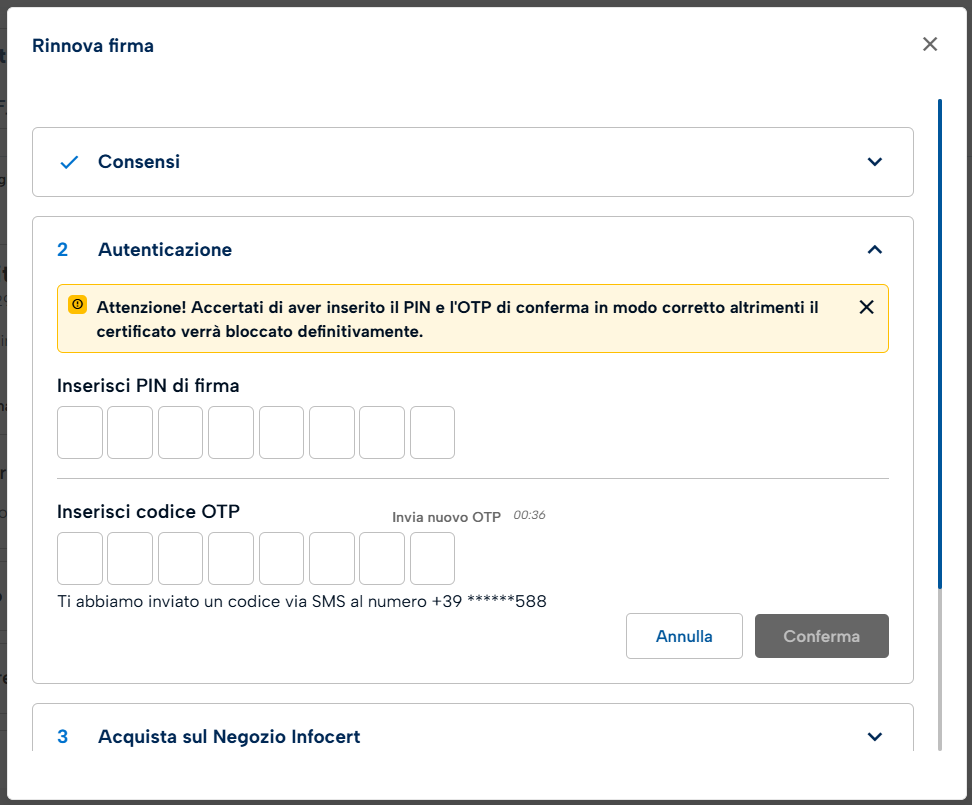The height and width of the screenshot is (805, 972).
Task: Select the last PIN di firma digit box
Action: tap(432, 432)
